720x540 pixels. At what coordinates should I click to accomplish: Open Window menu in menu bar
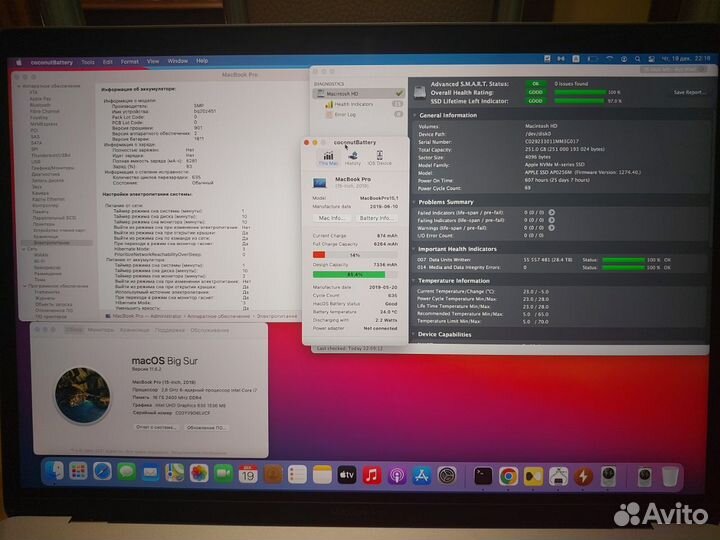pos(178,61)
